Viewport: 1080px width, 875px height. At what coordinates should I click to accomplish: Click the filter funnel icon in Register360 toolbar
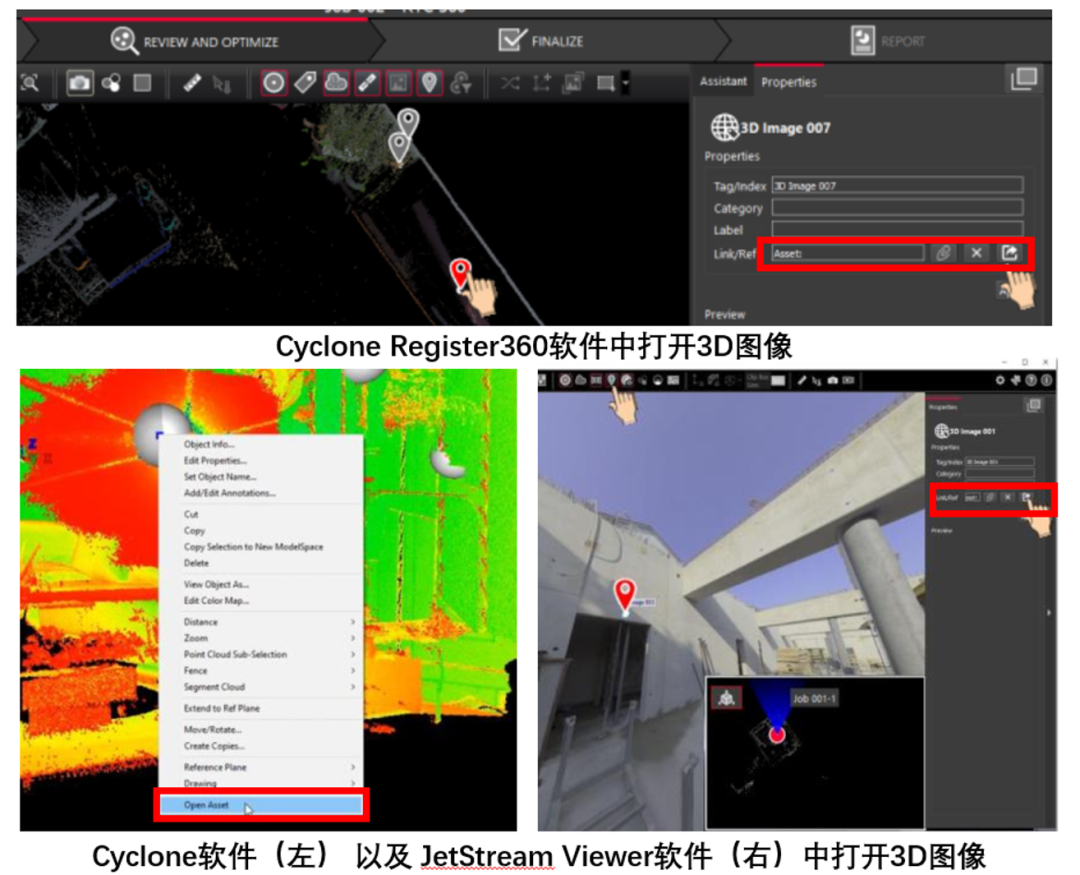[461, 83]
